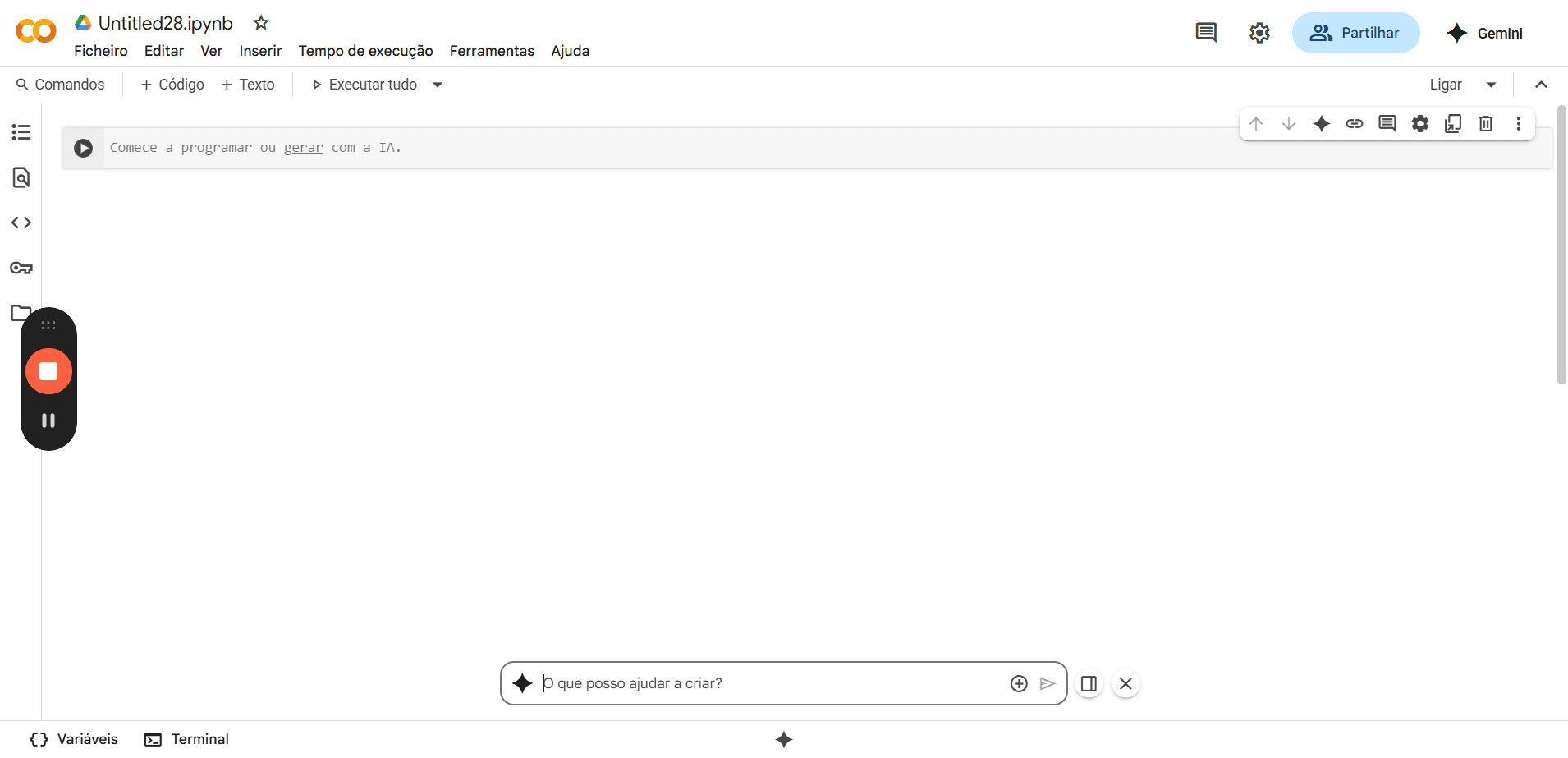This screenshot has height=758, width=1568.
Task: Add a comment to the cell
Action: pos(1387,124)
